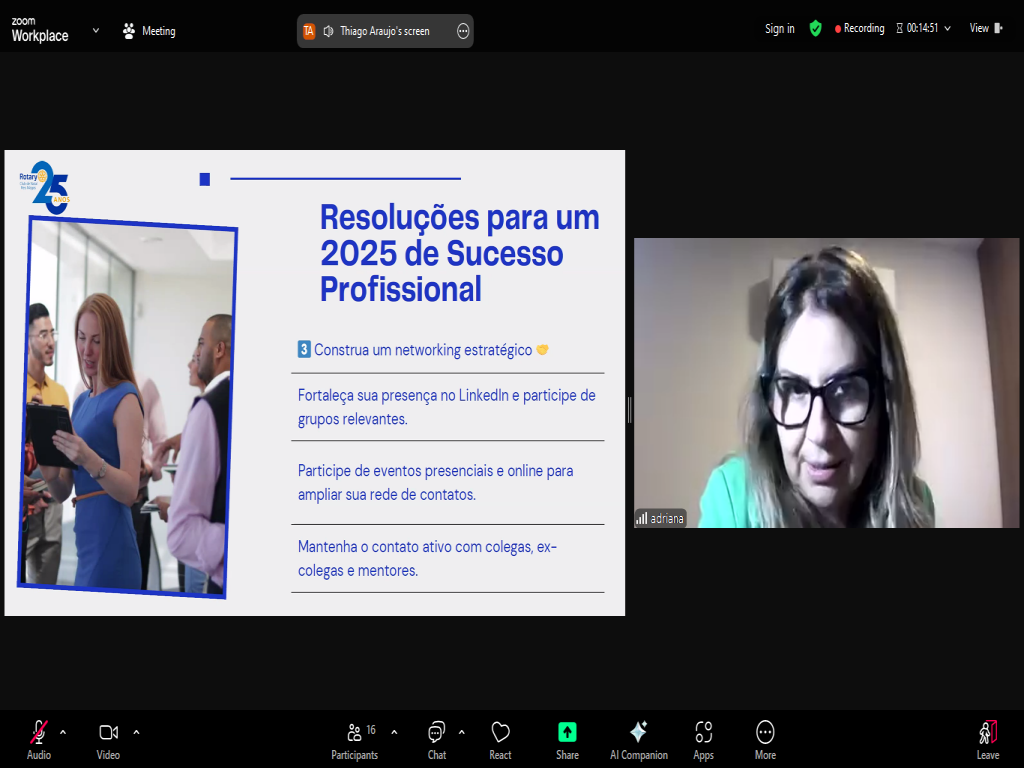Screen dimensions: 1024x768
Task: Expand the Participants options caret
Action: (x=394, y=731)
